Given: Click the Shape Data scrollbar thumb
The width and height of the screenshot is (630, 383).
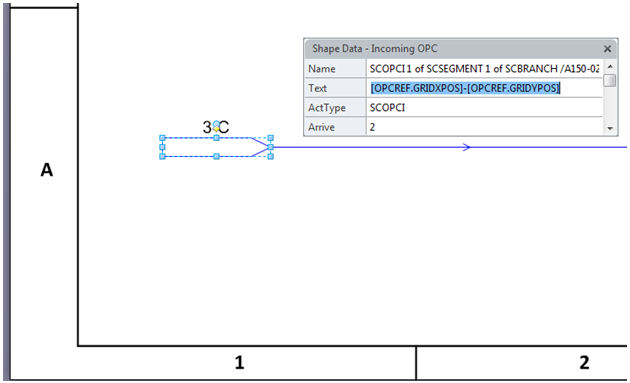Looking at the screenshot, I should (610, 80).
